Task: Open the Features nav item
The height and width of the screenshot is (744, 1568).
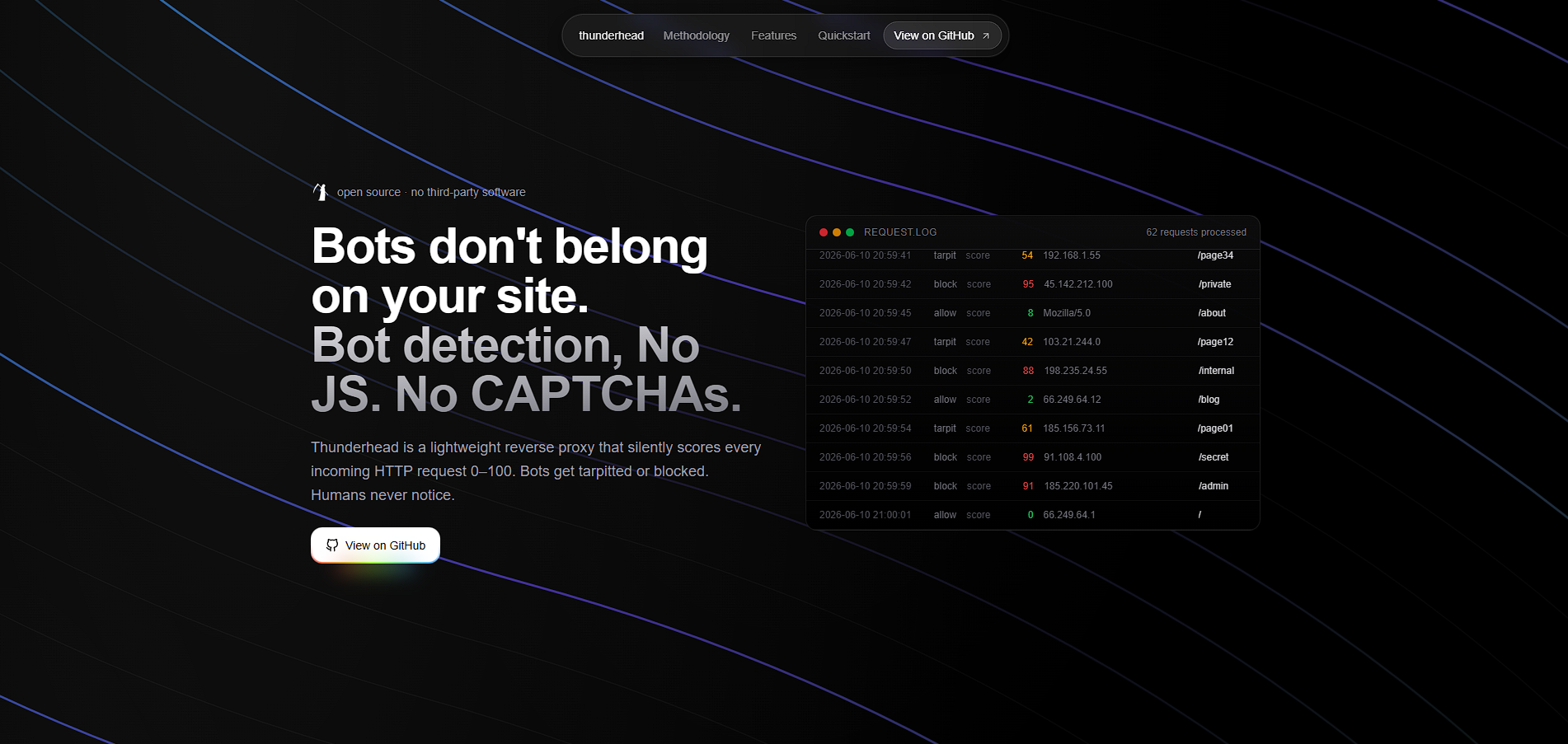Action: pos(773,35)
